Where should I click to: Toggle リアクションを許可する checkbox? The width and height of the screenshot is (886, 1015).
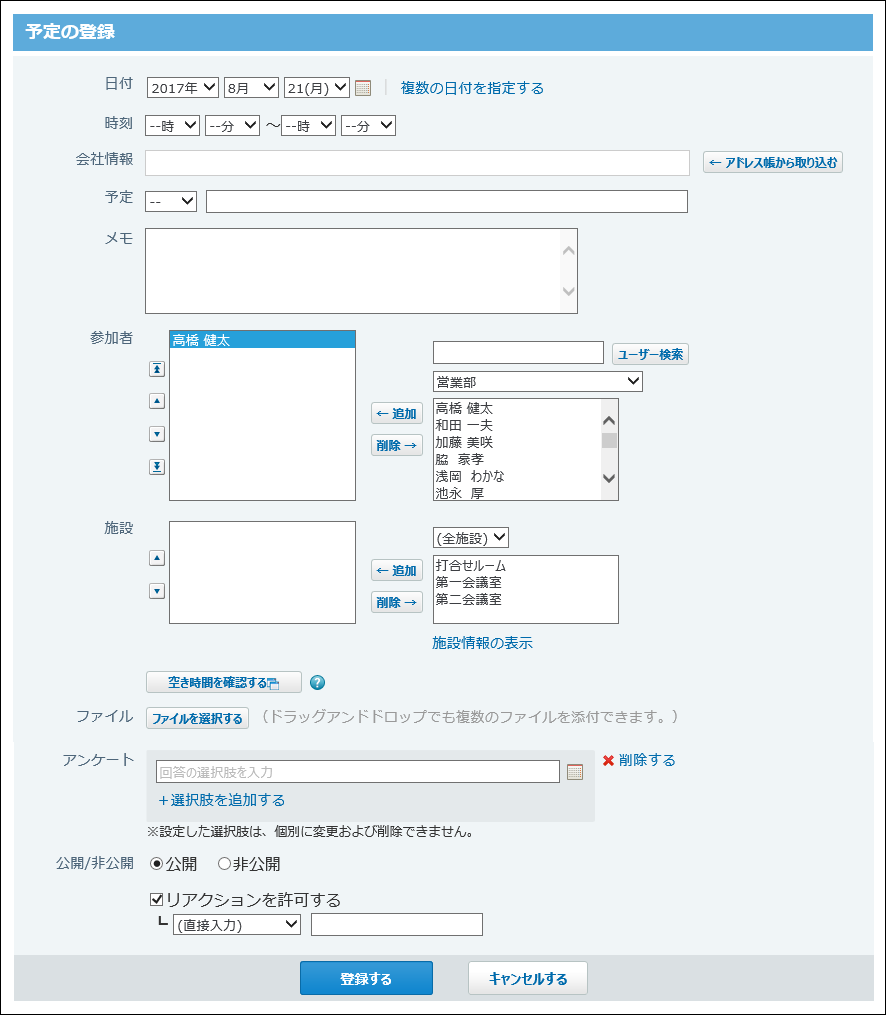[156, 899]
